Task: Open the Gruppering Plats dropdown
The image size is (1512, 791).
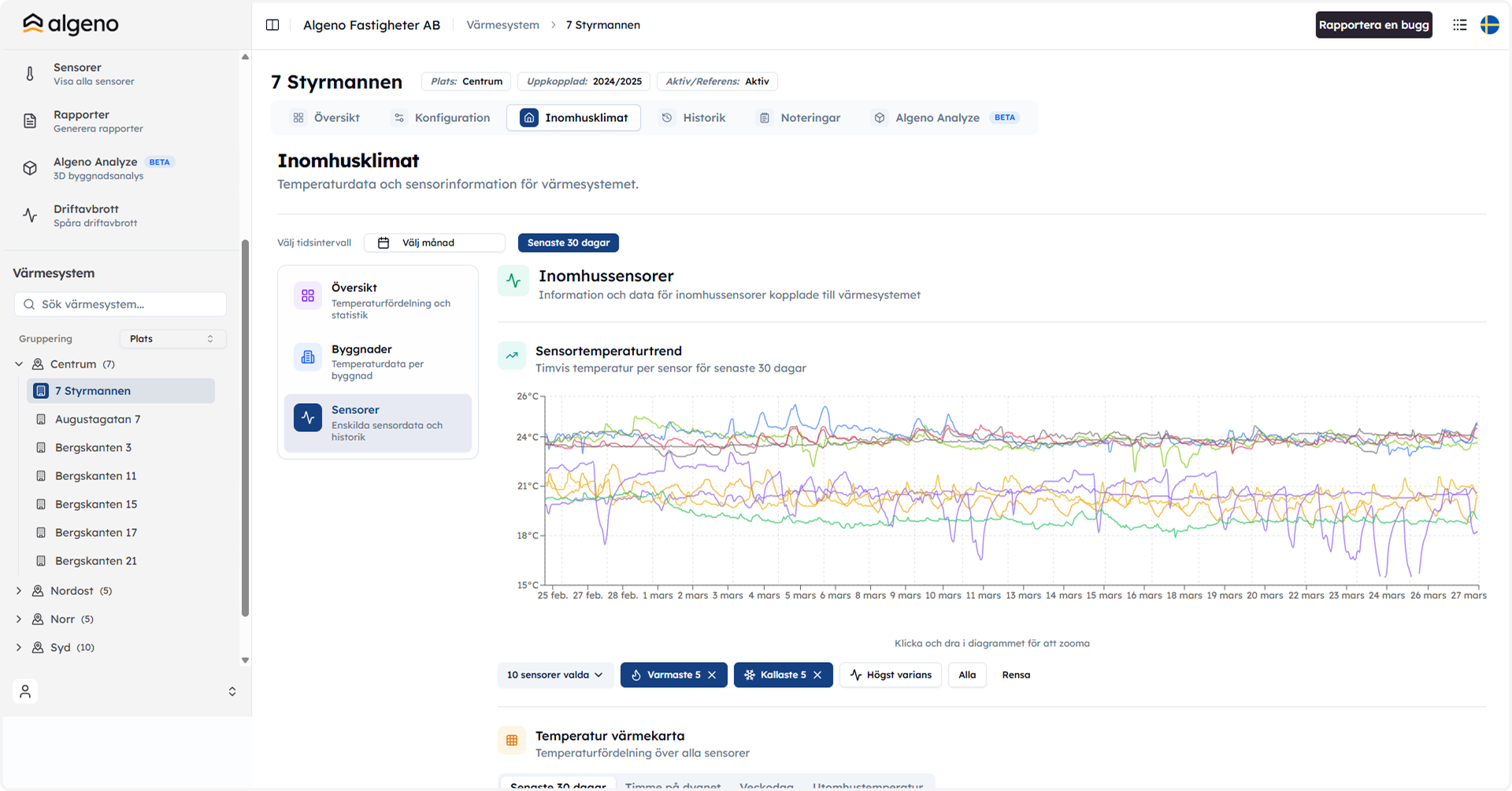Action: click(x=172, y=338)
